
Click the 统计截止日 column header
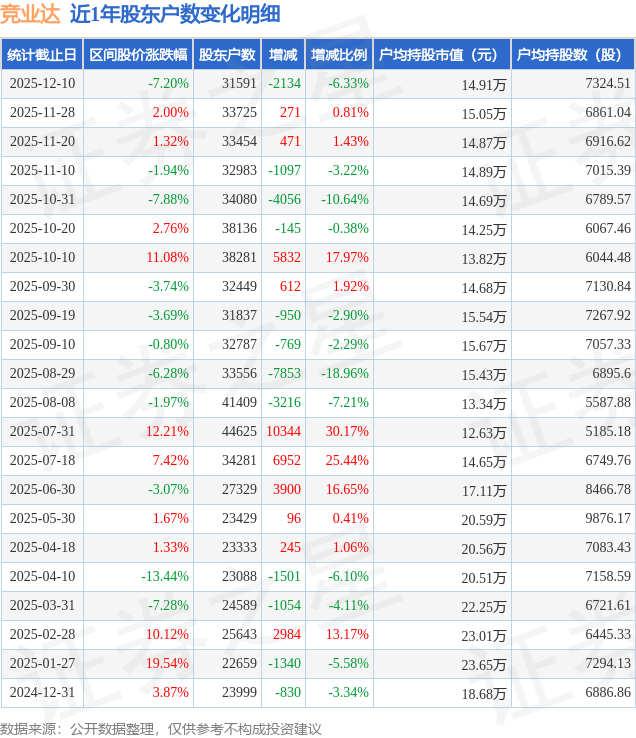[x=41, y=55]
